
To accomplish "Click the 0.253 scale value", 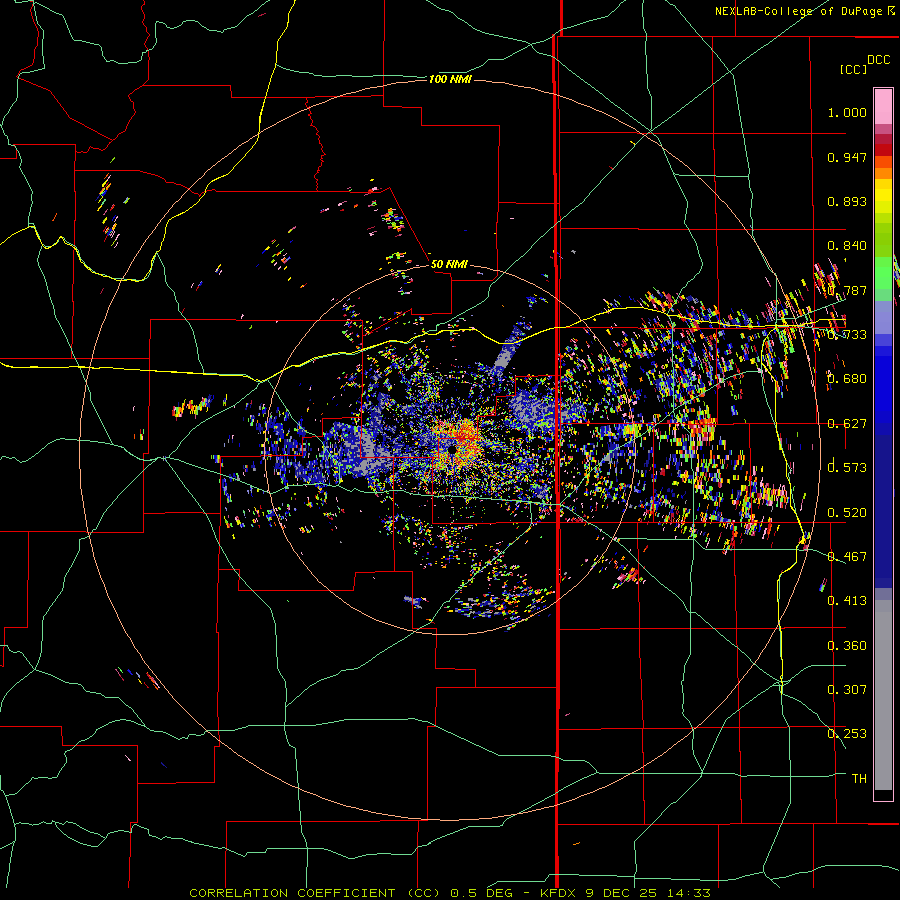I will (847, 734).
